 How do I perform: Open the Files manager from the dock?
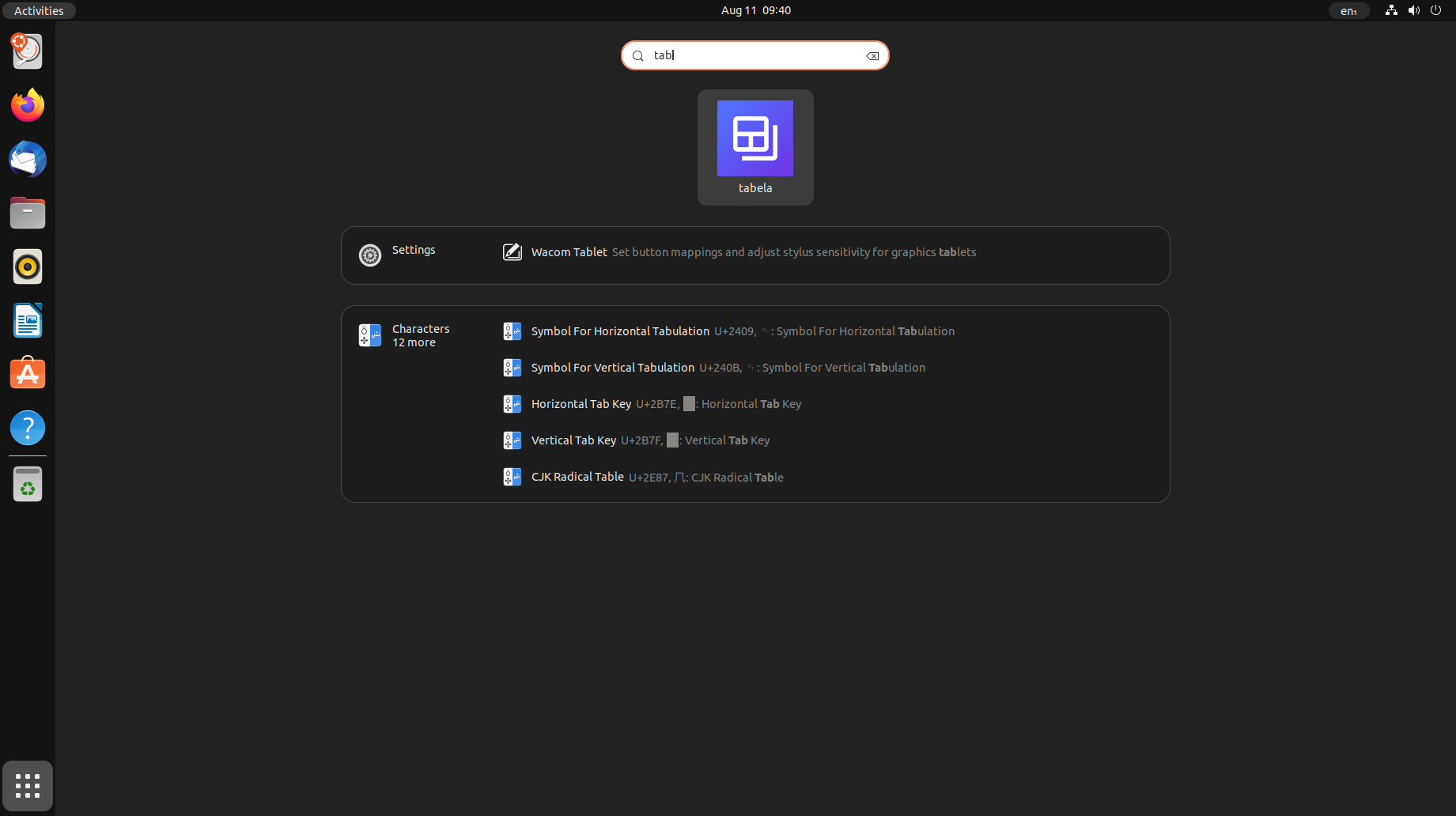(27, 213)
